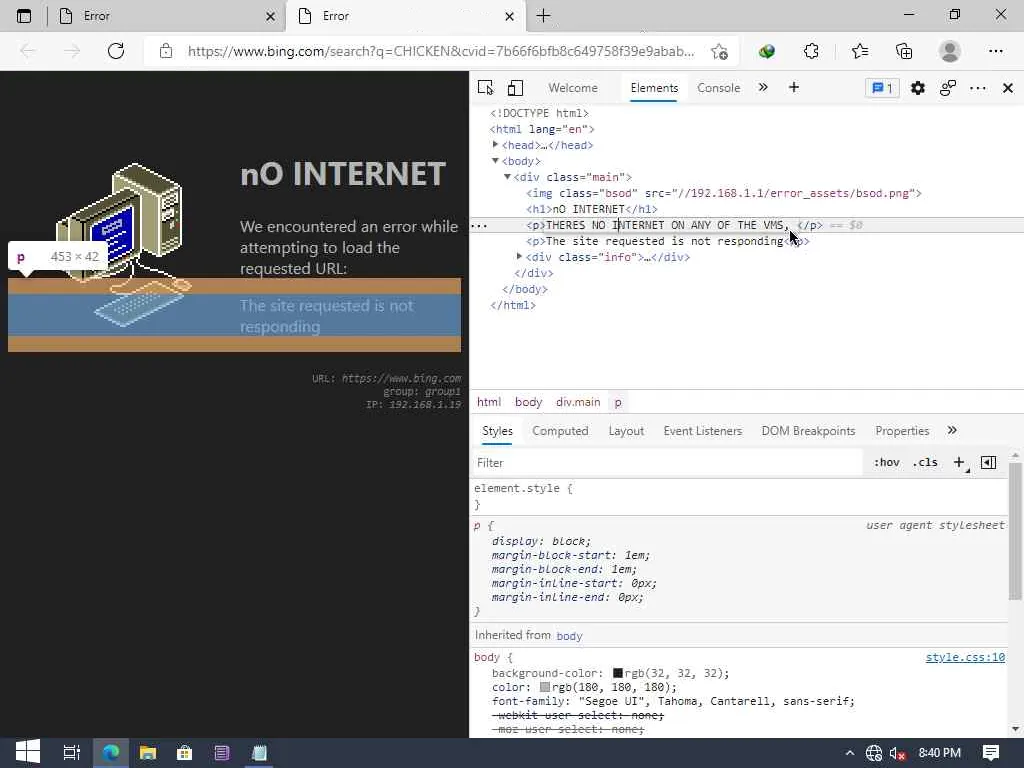
Task: Open the Collections icon
Action: pos(904,51)
